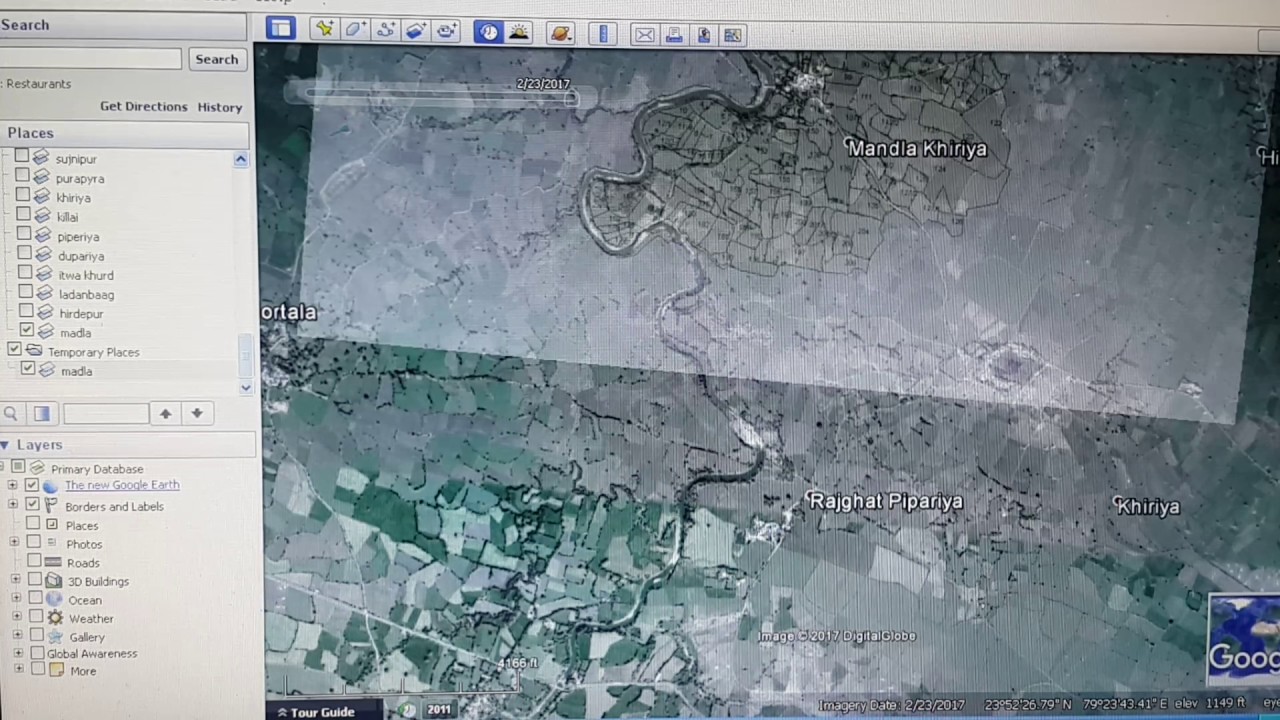Click into the search text field
The image size is (1280, 720).
coord(90,59)
